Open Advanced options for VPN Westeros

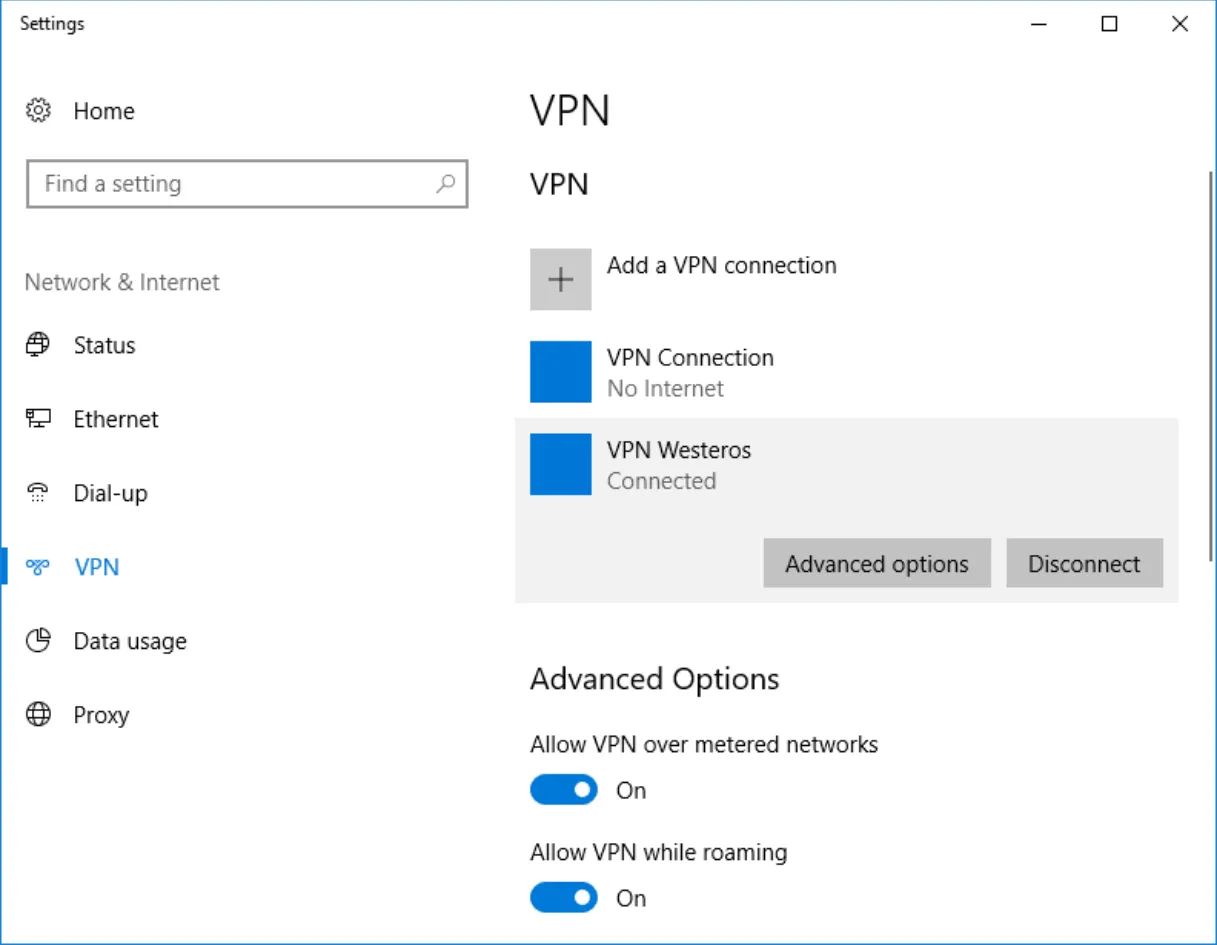[877, 563]
